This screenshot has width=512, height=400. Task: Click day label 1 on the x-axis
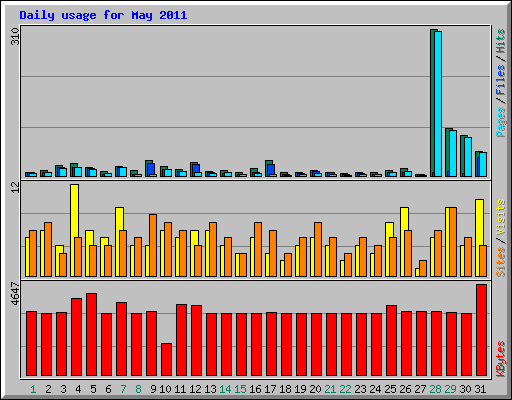pos(33,389)
